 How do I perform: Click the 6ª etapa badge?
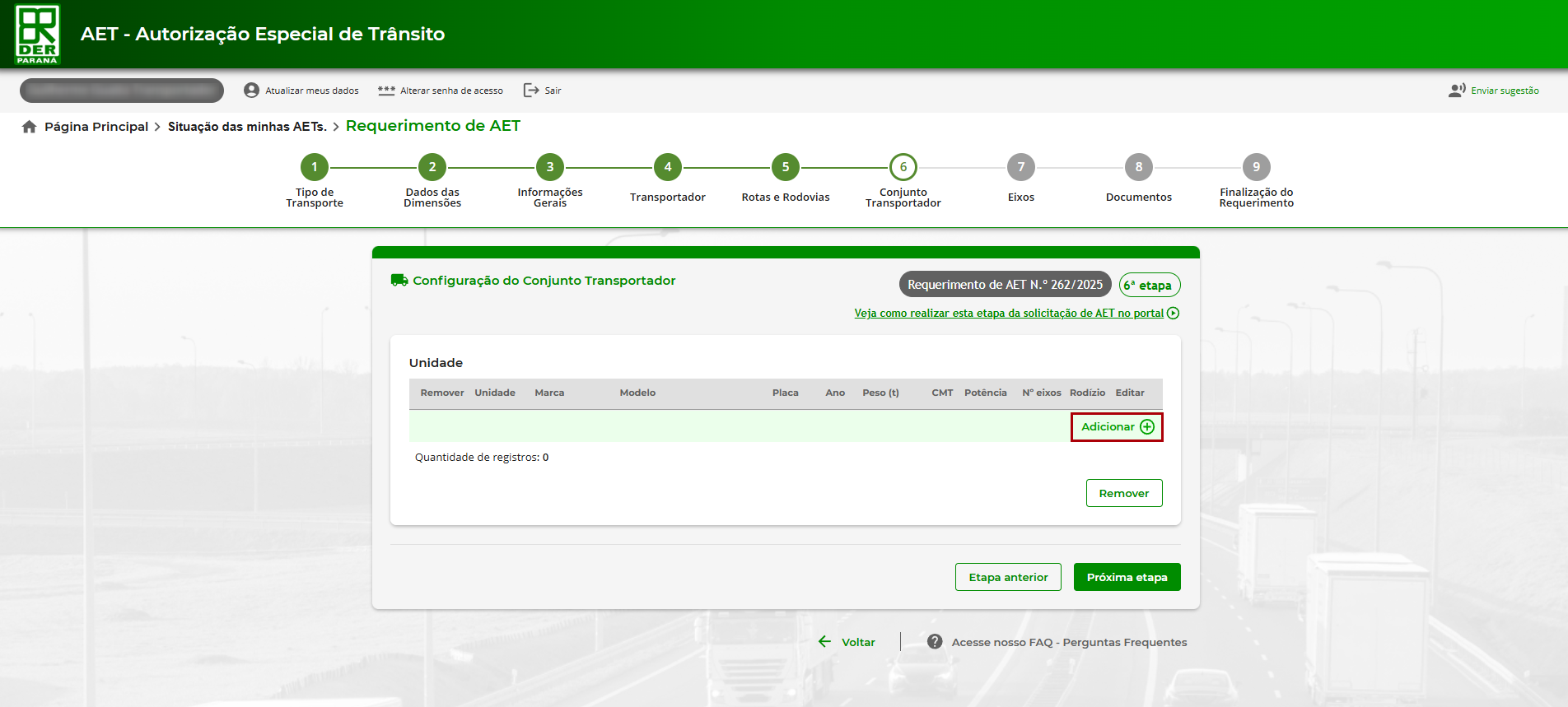click(x=1150, y=285)
